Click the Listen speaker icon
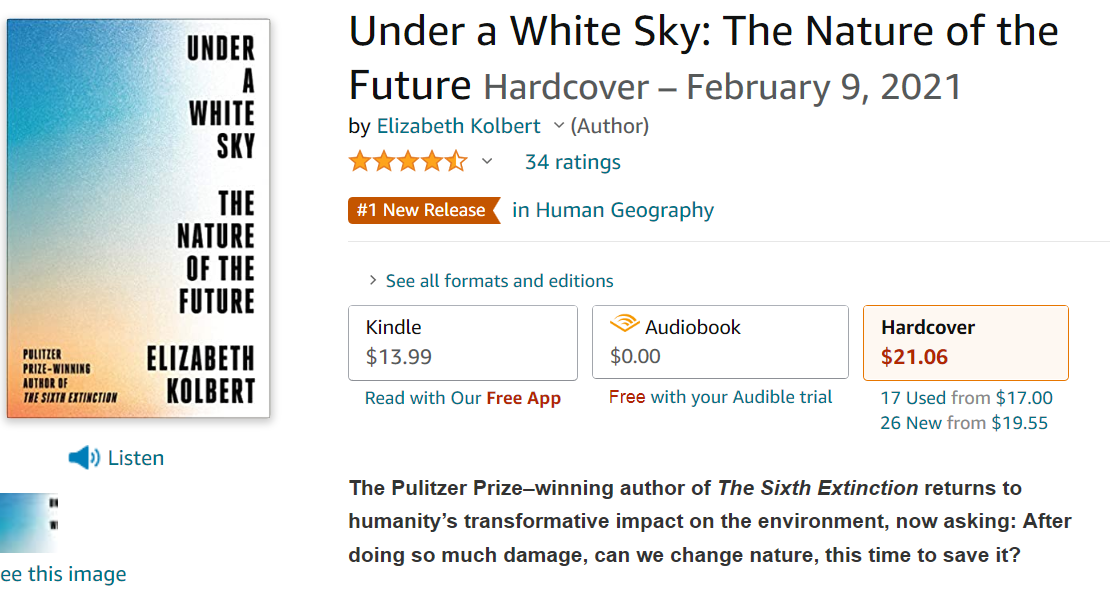 84,458
